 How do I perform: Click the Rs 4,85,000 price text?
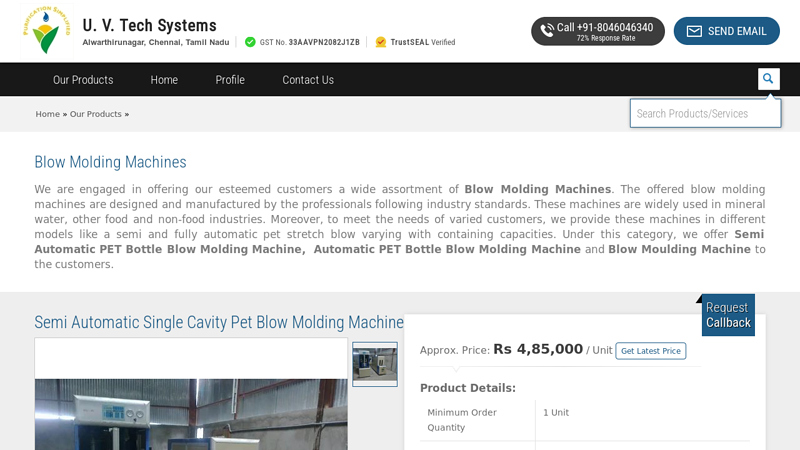538,349
